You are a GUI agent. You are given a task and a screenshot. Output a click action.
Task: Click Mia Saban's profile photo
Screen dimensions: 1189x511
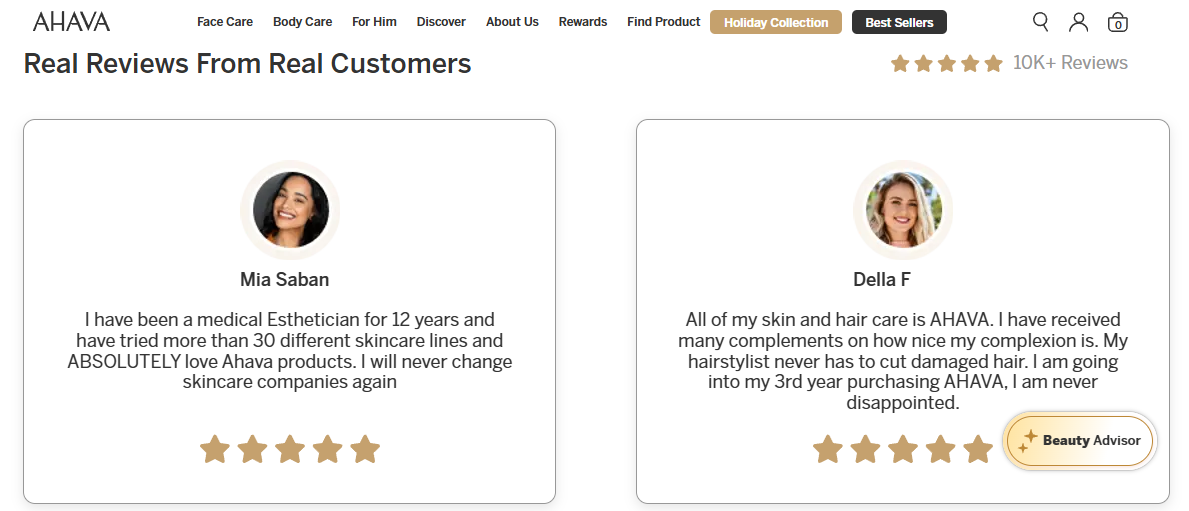point(290,210)
